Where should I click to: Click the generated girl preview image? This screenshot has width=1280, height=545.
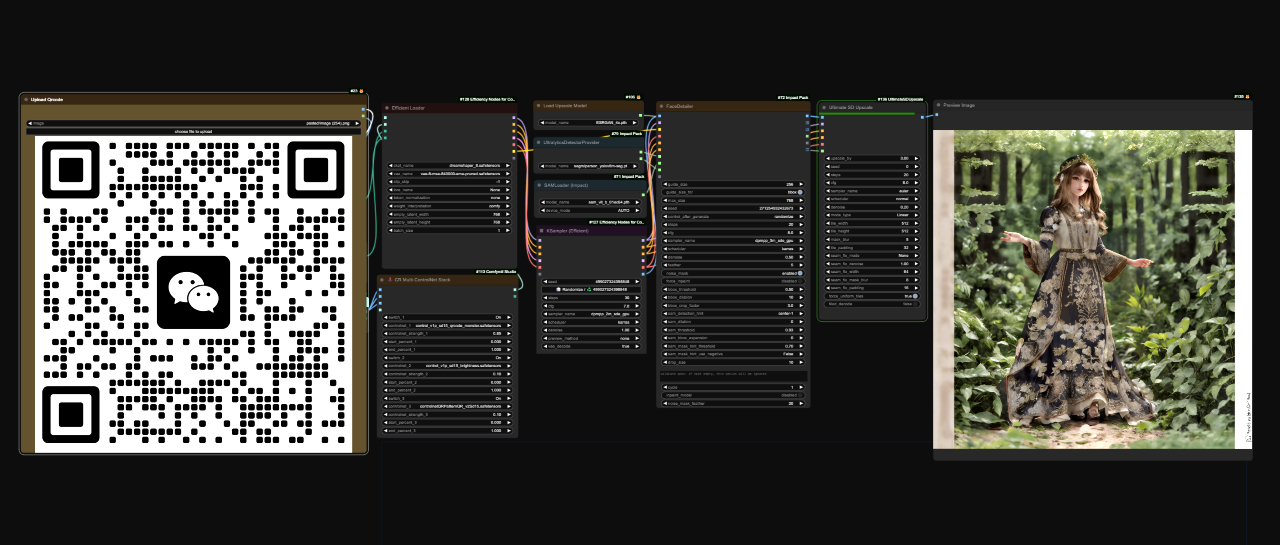click(1092, 289)
